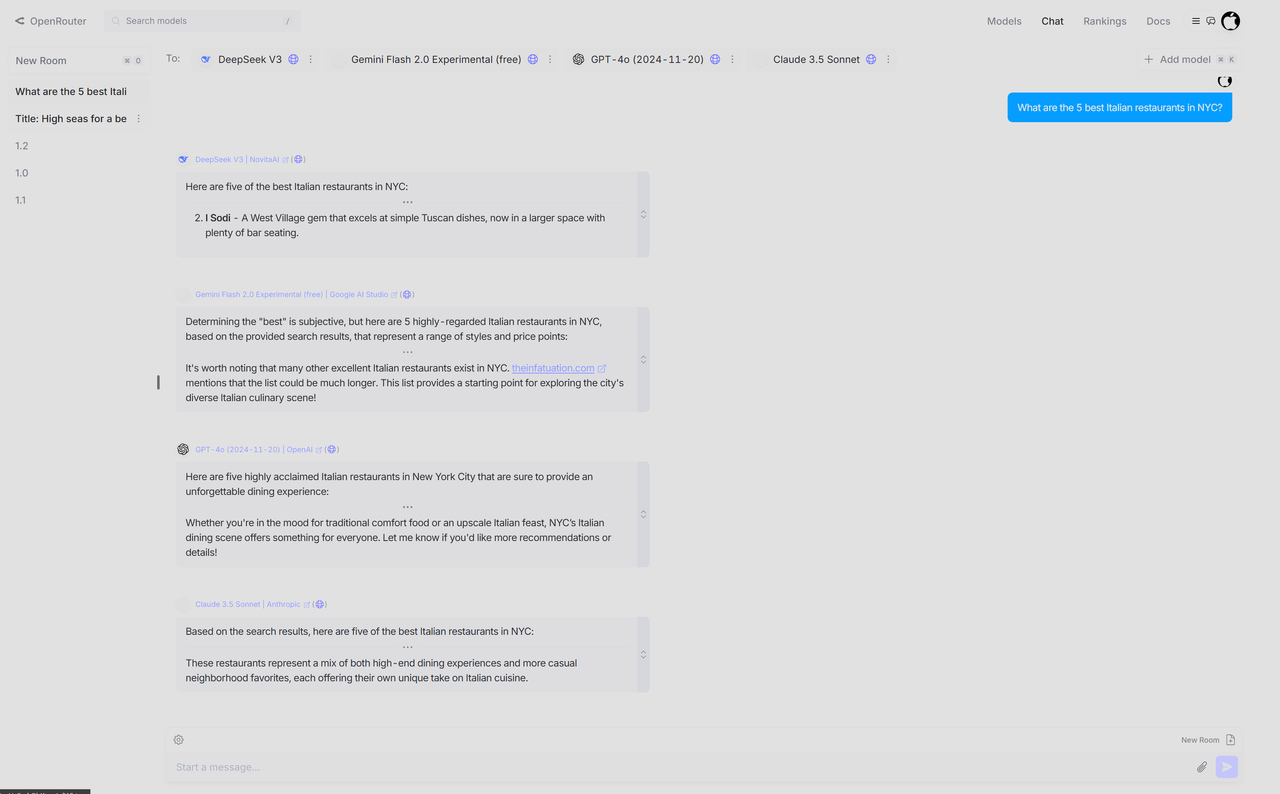Expand the Gemini Flash response
The height and width of the screenshot is (794, 1280).
[643, 360]
